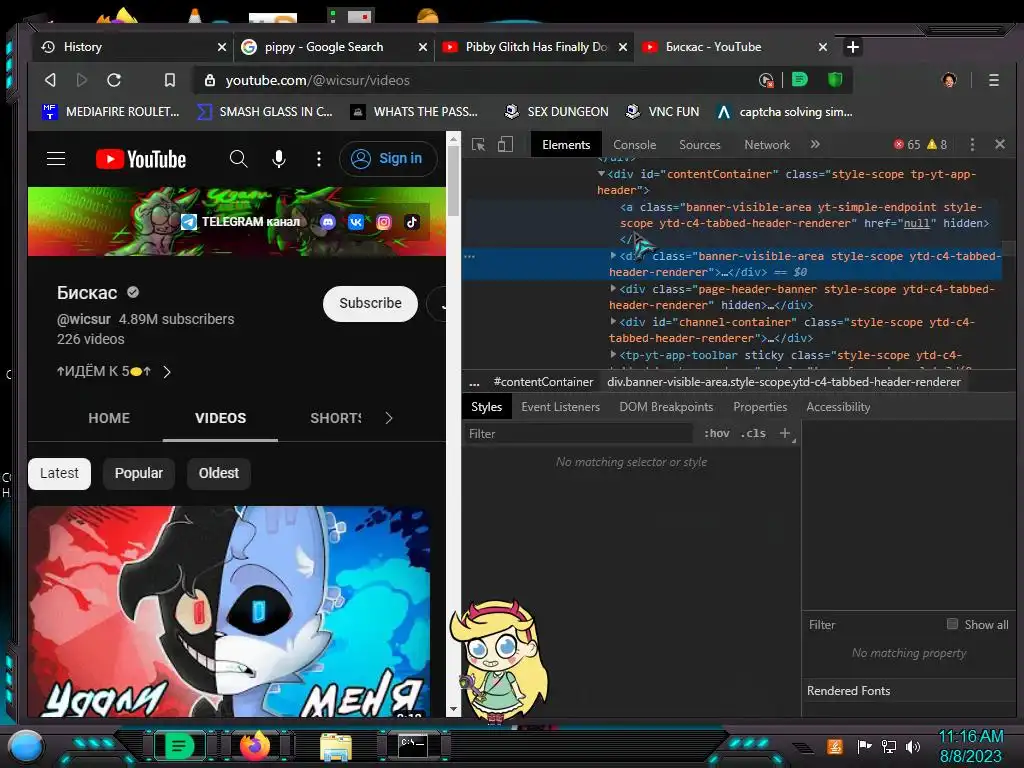Expand the channel-container div node
Image resolution: width=1024 pixels, height=768 pixels.
pos(613,322)
